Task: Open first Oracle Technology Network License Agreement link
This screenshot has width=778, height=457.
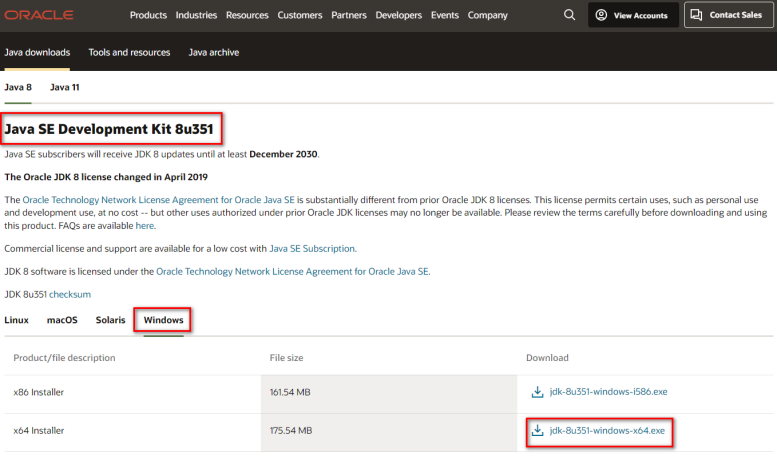Action: coord(158,200)
